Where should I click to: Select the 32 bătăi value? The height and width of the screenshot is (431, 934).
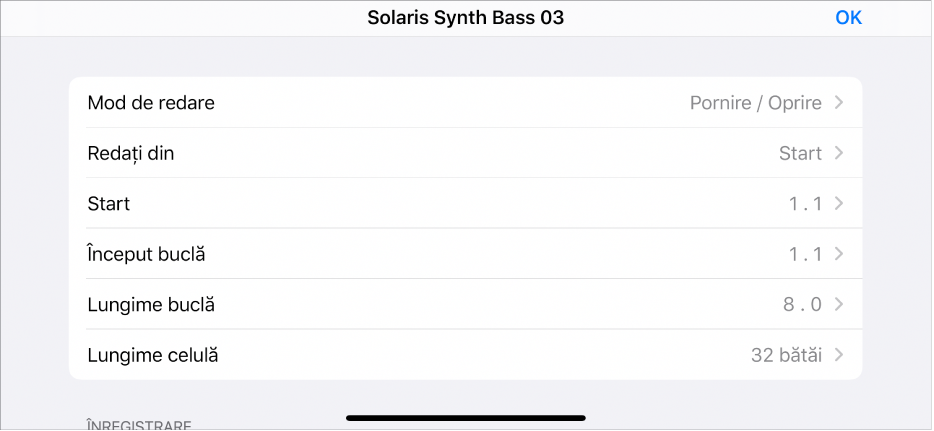click(x=786, y=355)
